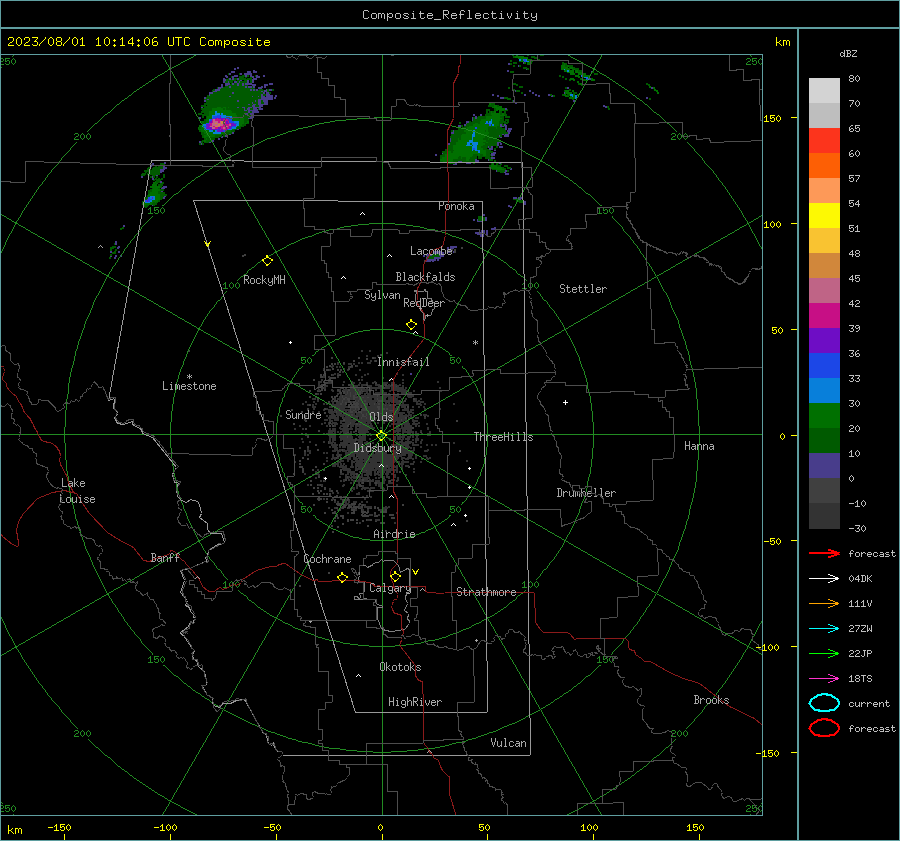
Task: Click the Calgary city label
Action: [390, 588]
